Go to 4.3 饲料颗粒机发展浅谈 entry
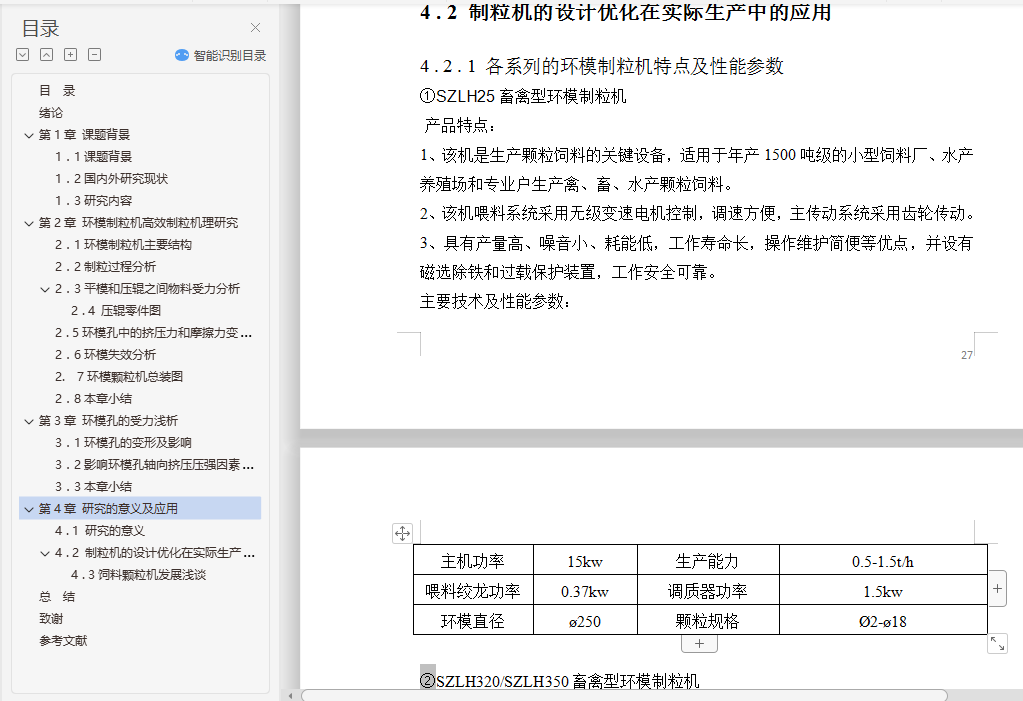 click(138, 575)
